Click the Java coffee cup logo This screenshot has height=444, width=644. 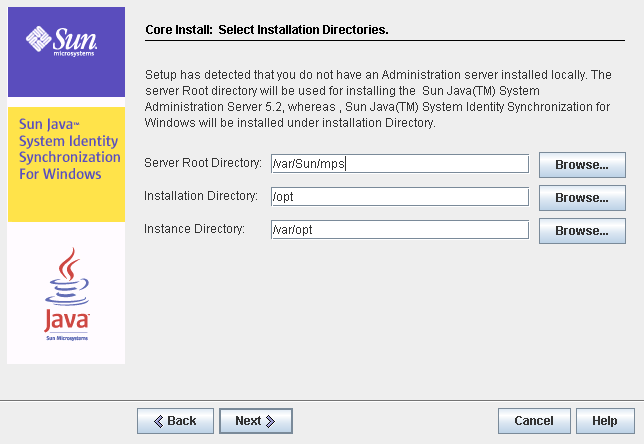(x=67, y=294)
